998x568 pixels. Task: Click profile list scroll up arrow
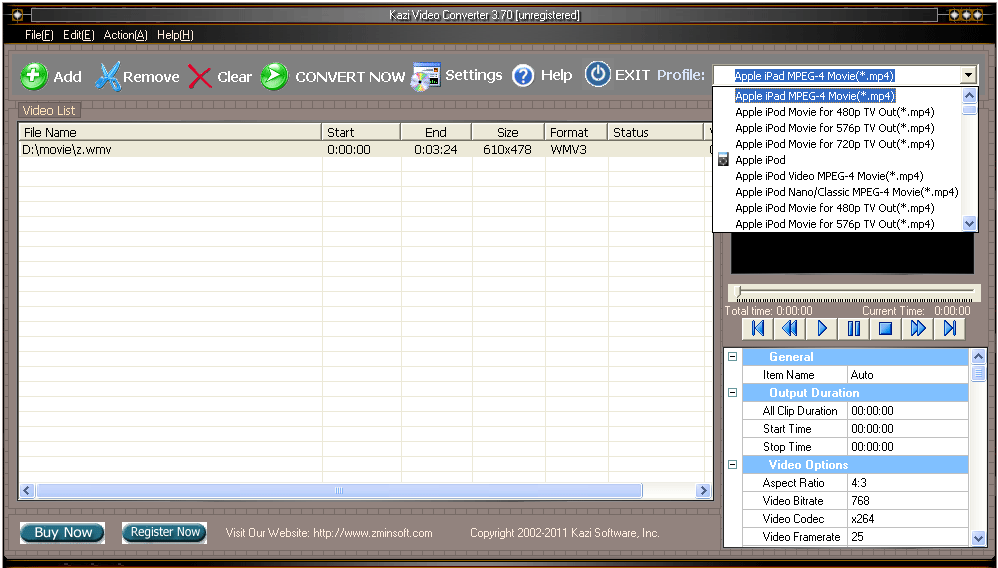point(969,96)
